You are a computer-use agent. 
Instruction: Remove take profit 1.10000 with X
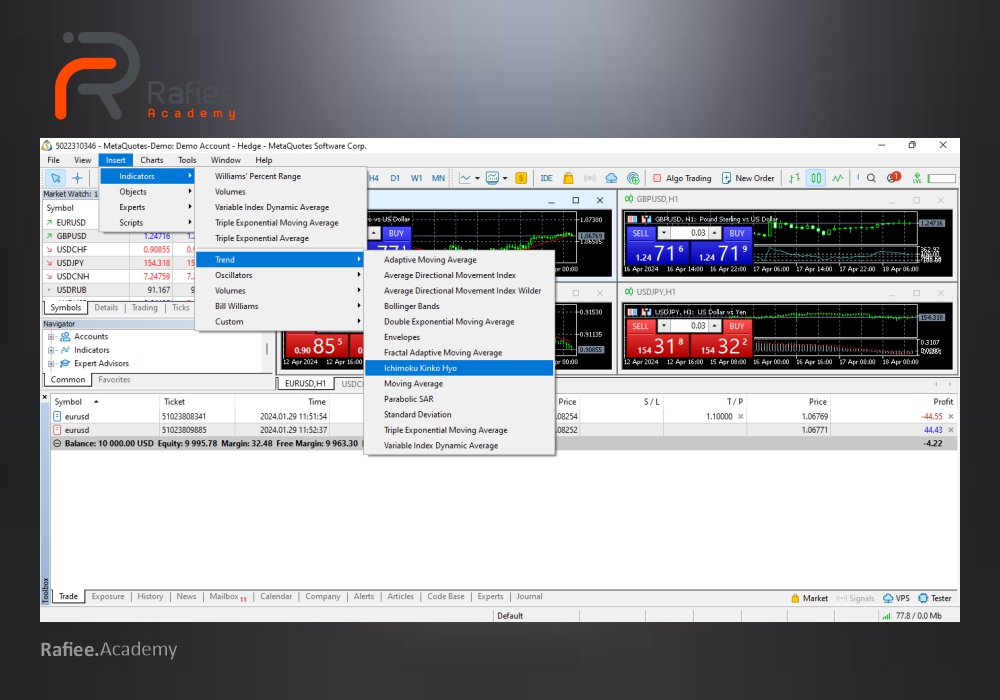tap(740, 416)
